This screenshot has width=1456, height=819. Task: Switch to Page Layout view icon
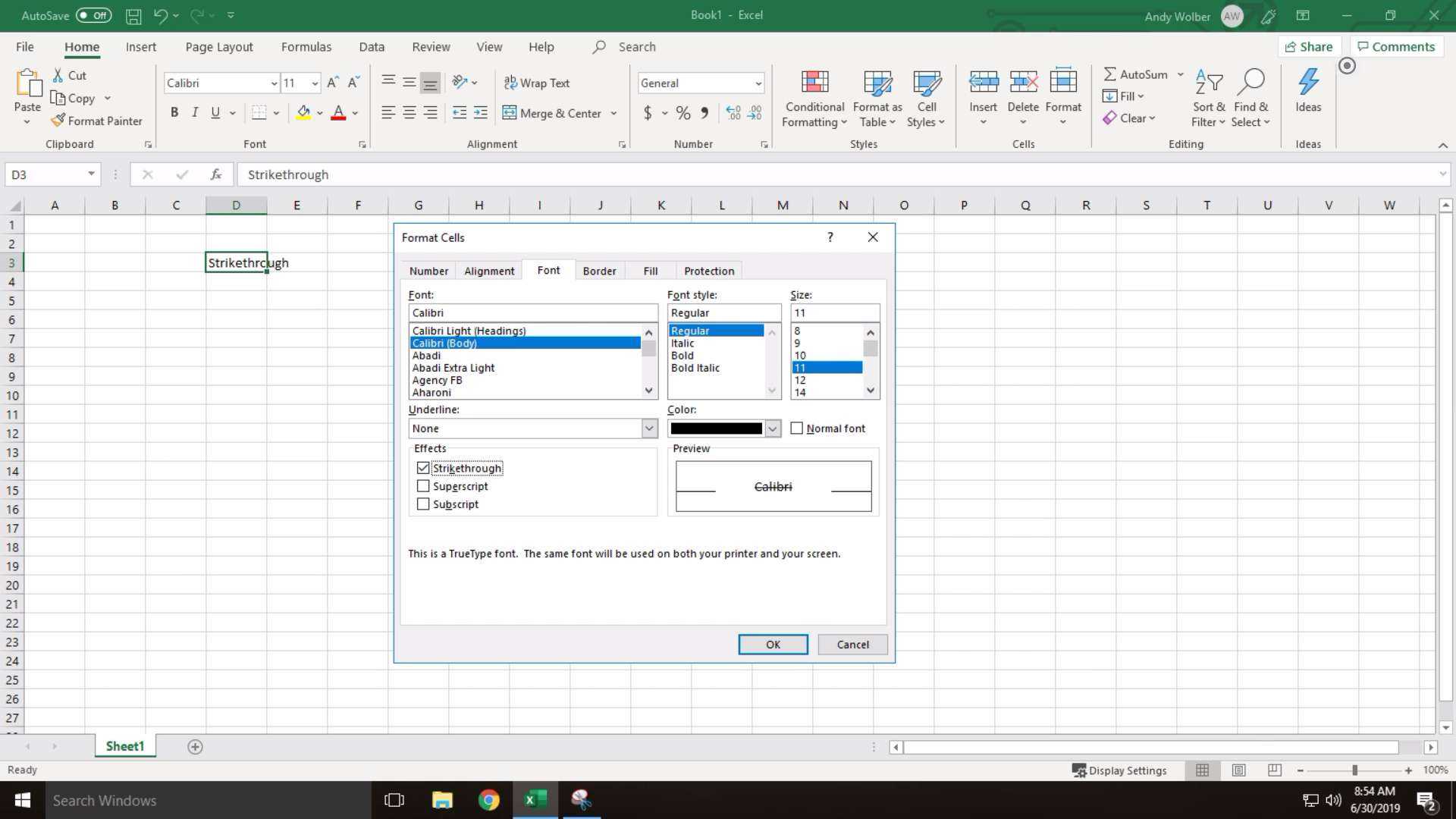(x=1238, y=770)
